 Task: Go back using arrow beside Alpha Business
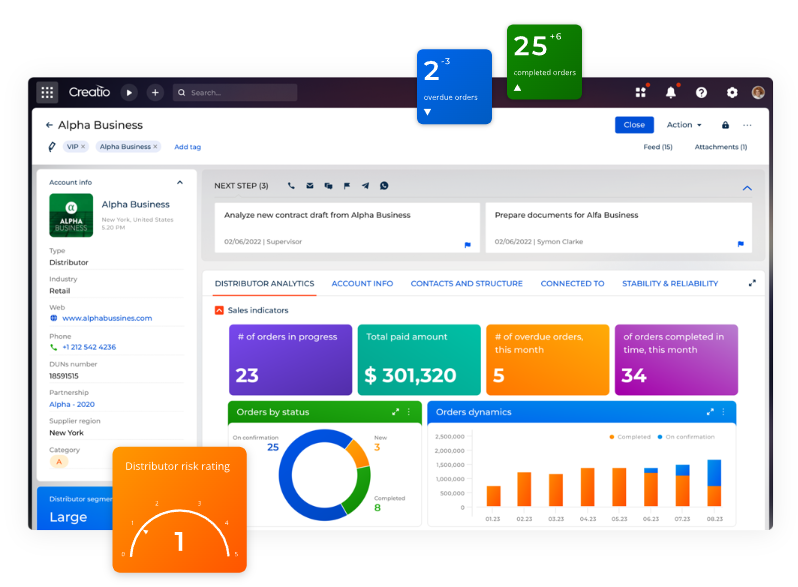[x=49, y=125]
